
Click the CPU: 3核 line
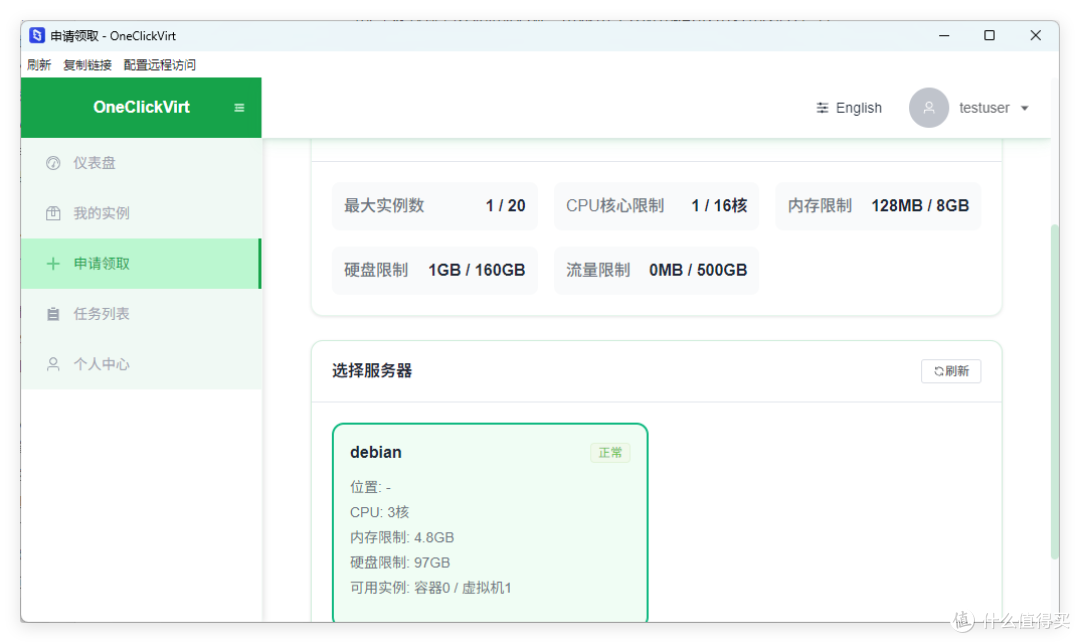(380, 512)
